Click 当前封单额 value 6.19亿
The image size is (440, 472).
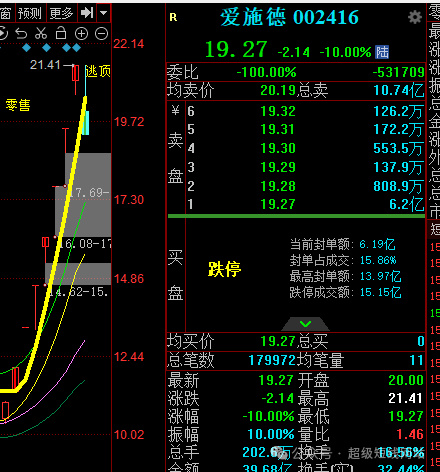click(x=377, y=244)
